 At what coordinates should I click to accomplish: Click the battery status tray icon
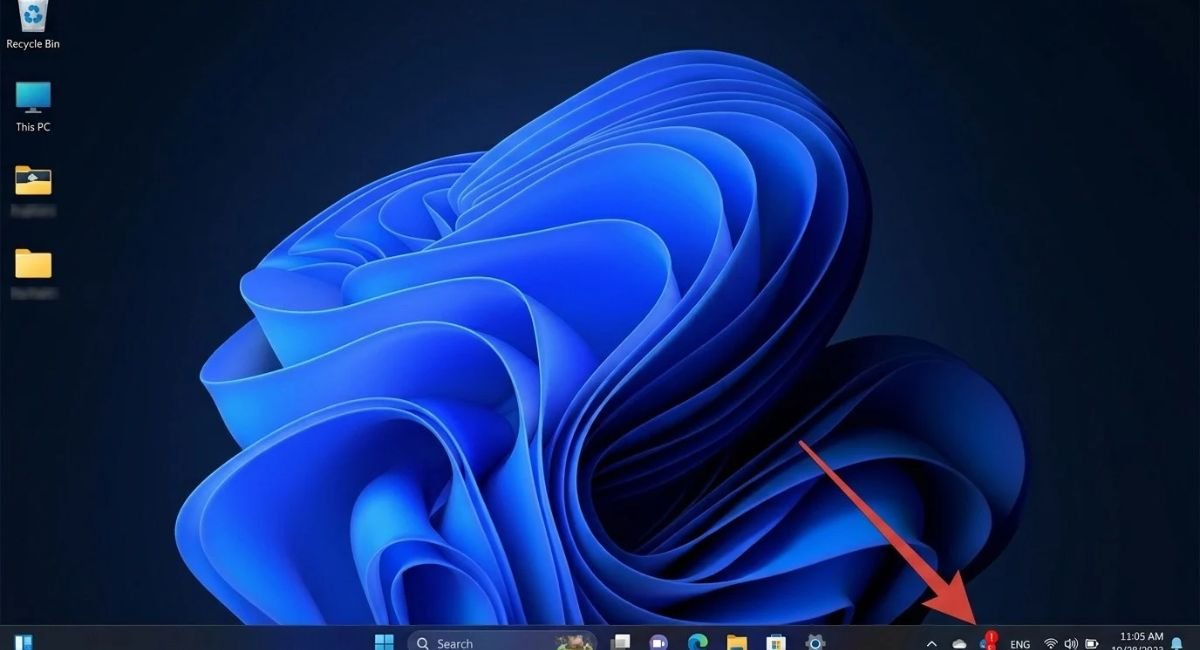coord(1092,644)
